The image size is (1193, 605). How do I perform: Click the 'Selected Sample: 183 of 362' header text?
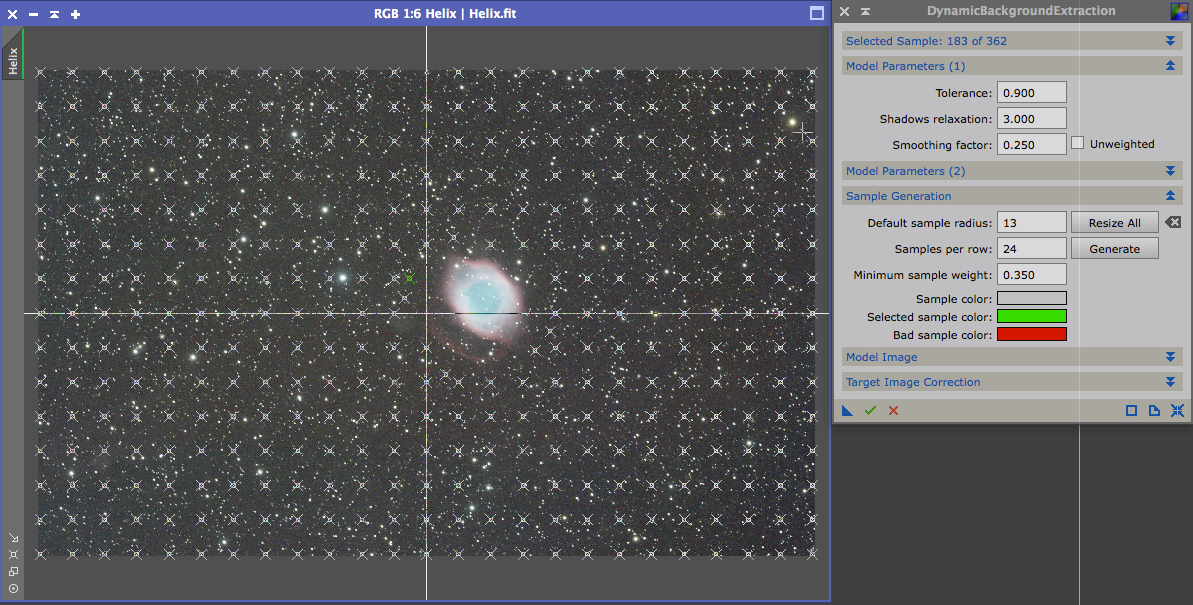coord(926,41)
